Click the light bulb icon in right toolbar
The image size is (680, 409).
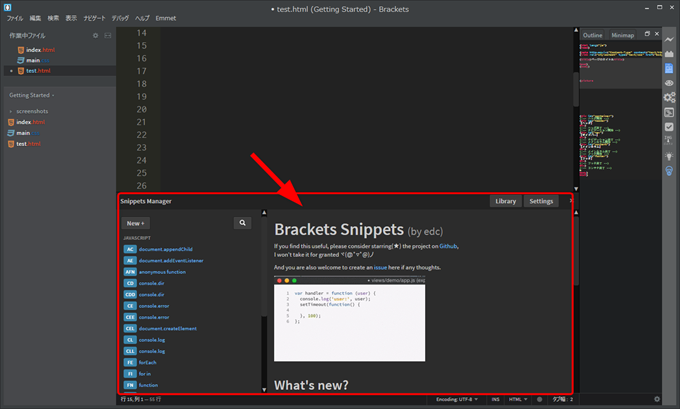[669, 156]
